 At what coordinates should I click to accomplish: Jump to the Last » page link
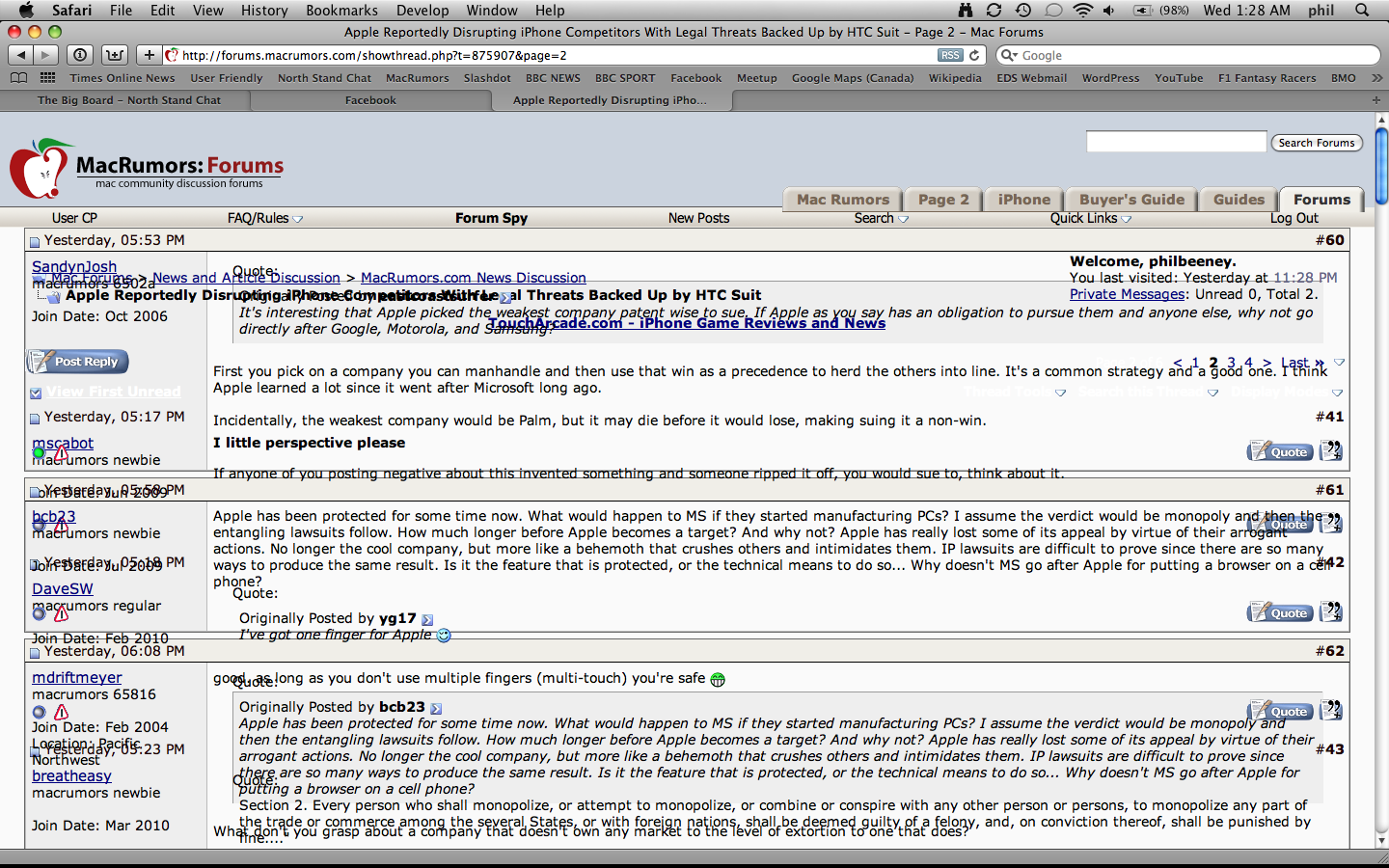1302,363
